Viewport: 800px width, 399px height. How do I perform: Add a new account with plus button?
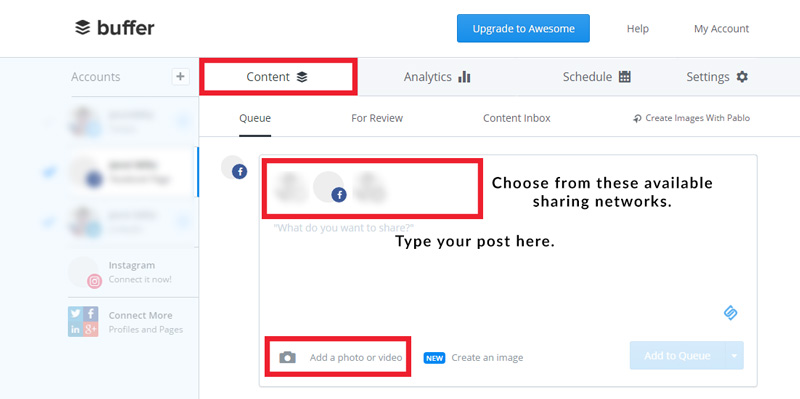(180, 77)
